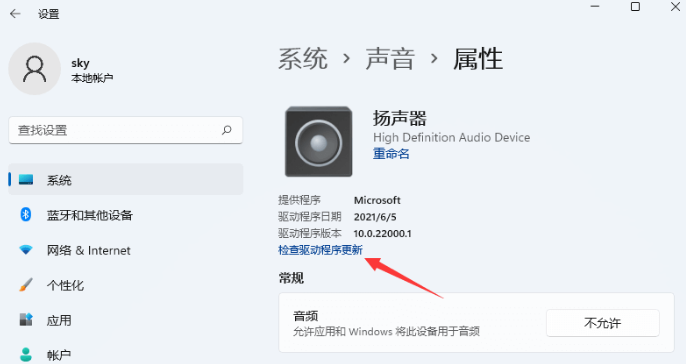Click the back arrow in Settings

pyautogui.click(x=15, y=14)
